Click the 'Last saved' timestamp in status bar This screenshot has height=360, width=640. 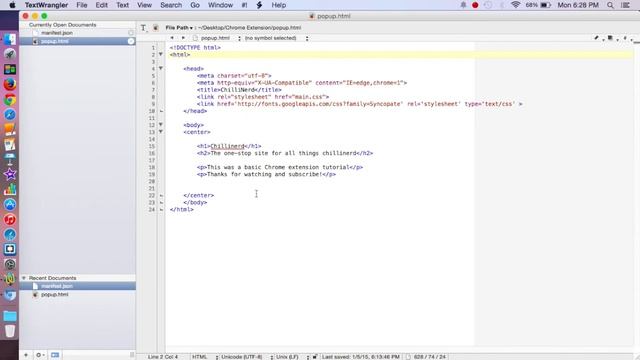point(360,357)
